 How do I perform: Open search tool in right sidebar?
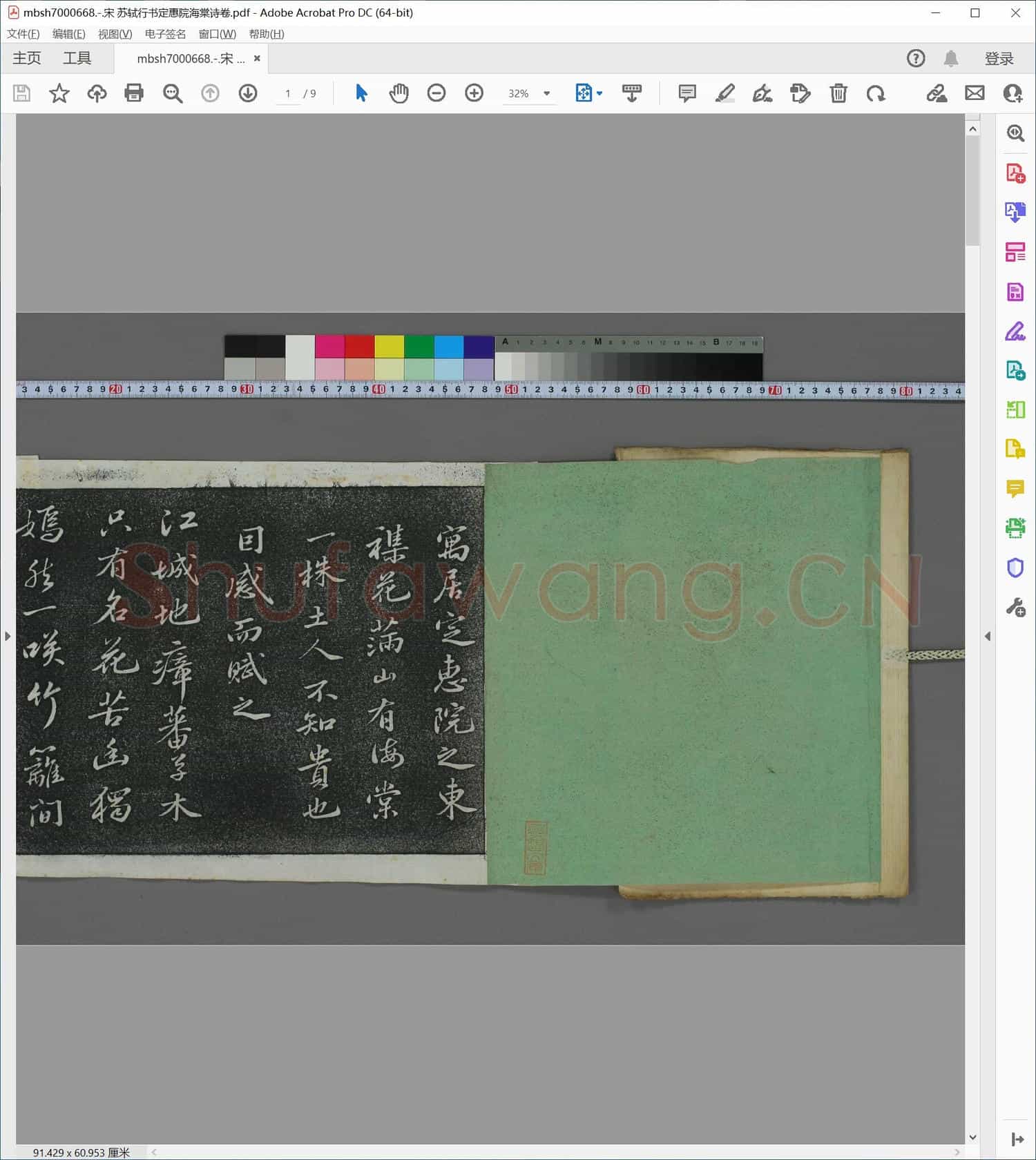1015,133
